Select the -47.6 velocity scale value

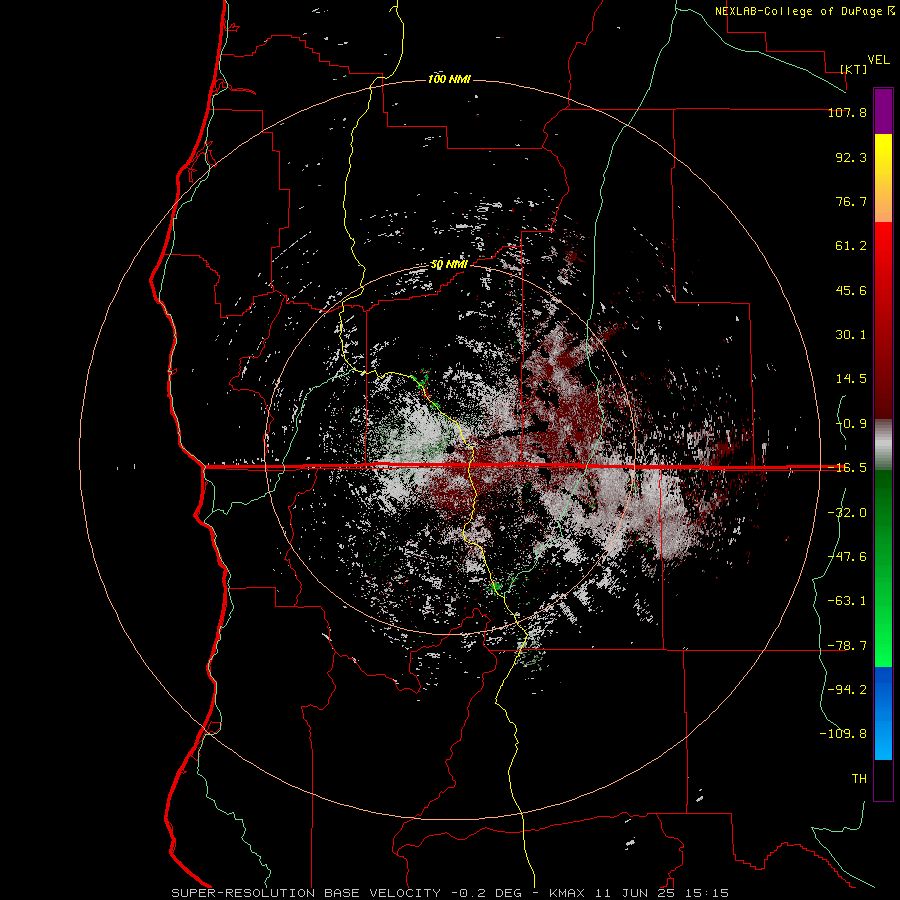coord(847,557)
